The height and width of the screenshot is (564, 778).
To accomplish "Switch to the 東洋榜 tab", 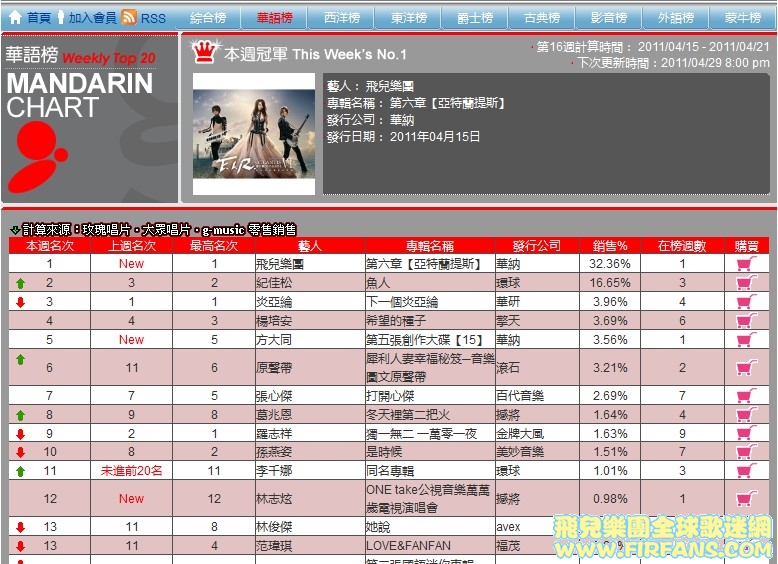I will pos(408,18).
